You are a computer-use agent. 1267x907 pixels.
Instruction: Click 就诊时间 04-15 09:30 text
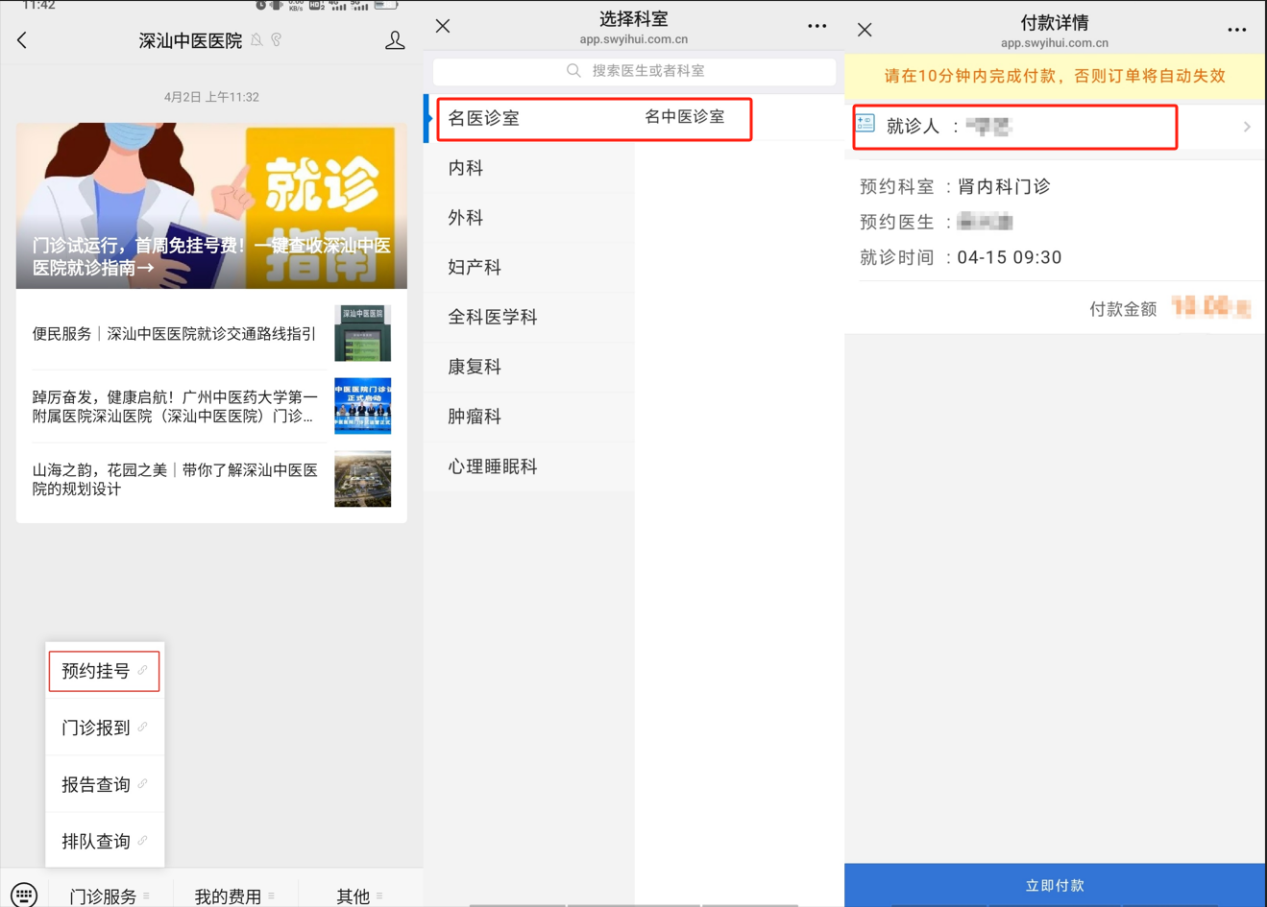point(961,257)
